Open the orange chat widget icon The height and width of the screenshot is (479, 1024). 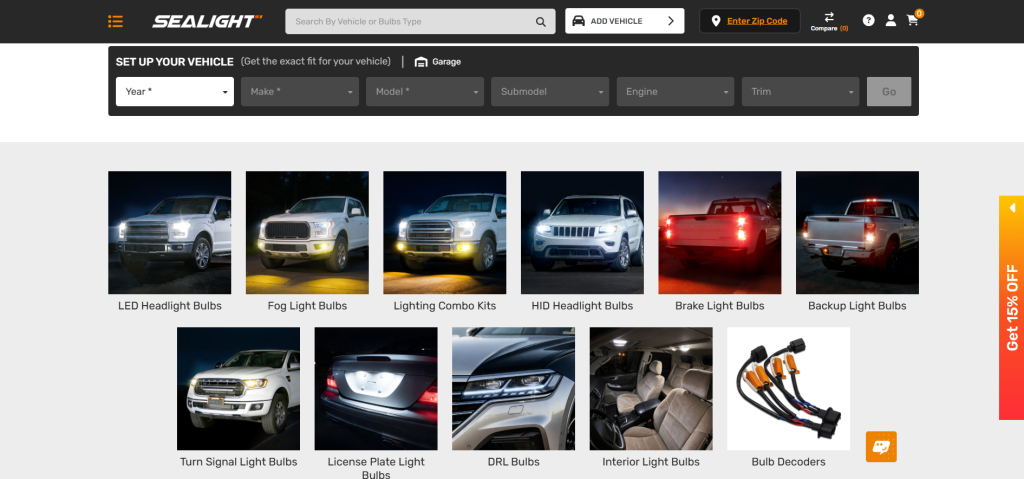pos(881,446)
